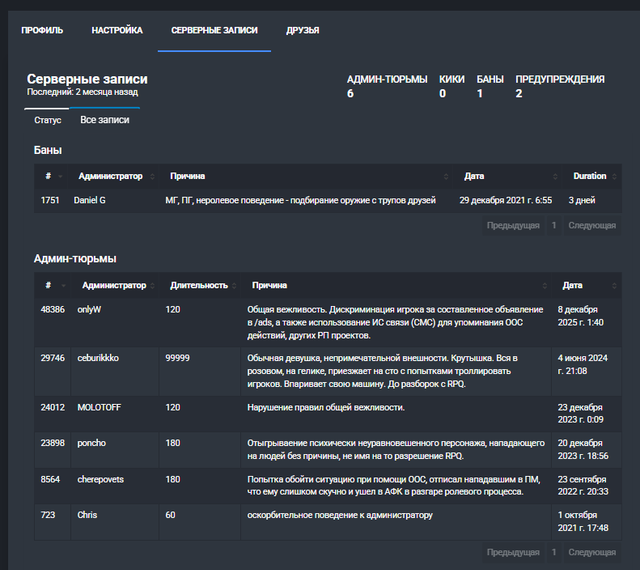This screenshot has width=640, height=570.
Task: Click the Длительность column header
Action: (x=199, y=285)
